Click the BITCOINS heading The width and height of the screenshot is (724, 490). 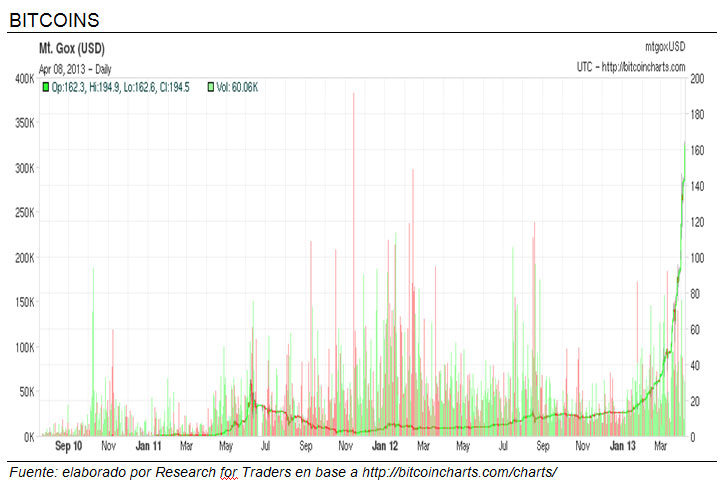click(x=54, y=20)
